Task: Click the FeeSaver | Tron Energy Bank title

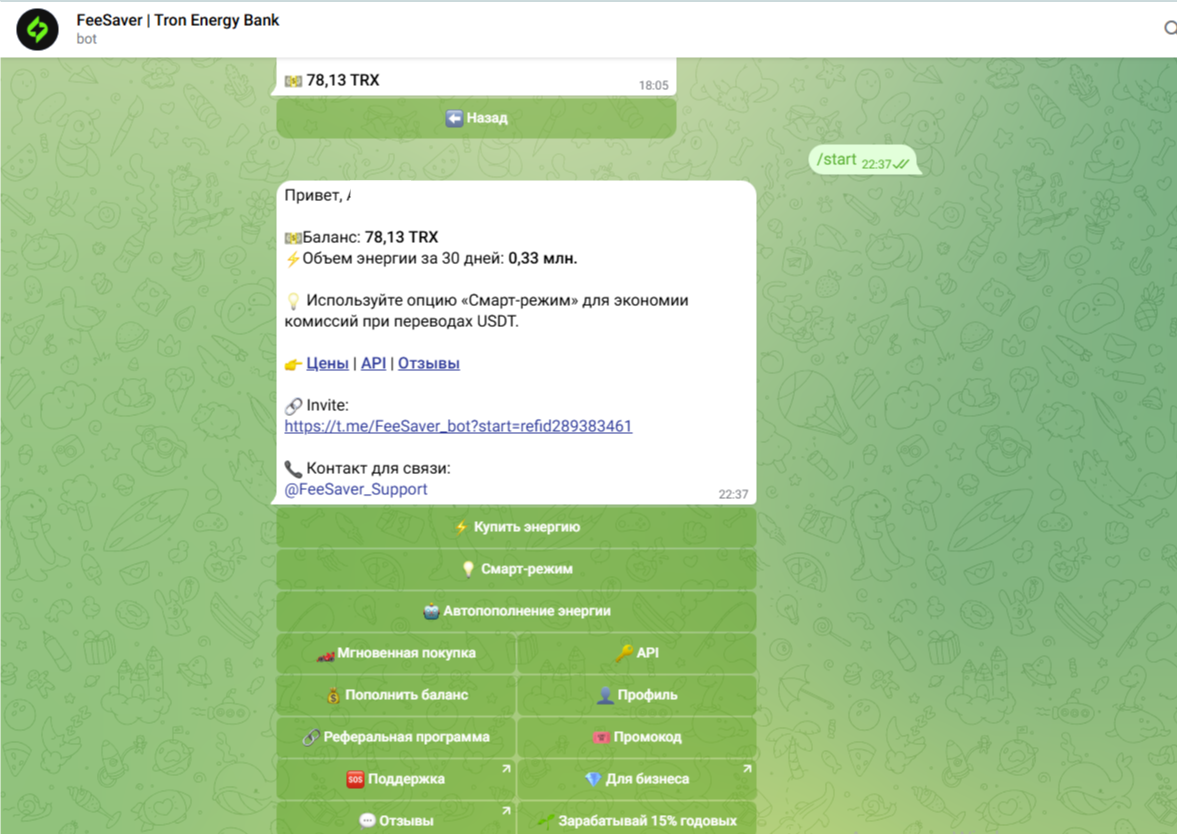Action: click(x=178, y=20)
